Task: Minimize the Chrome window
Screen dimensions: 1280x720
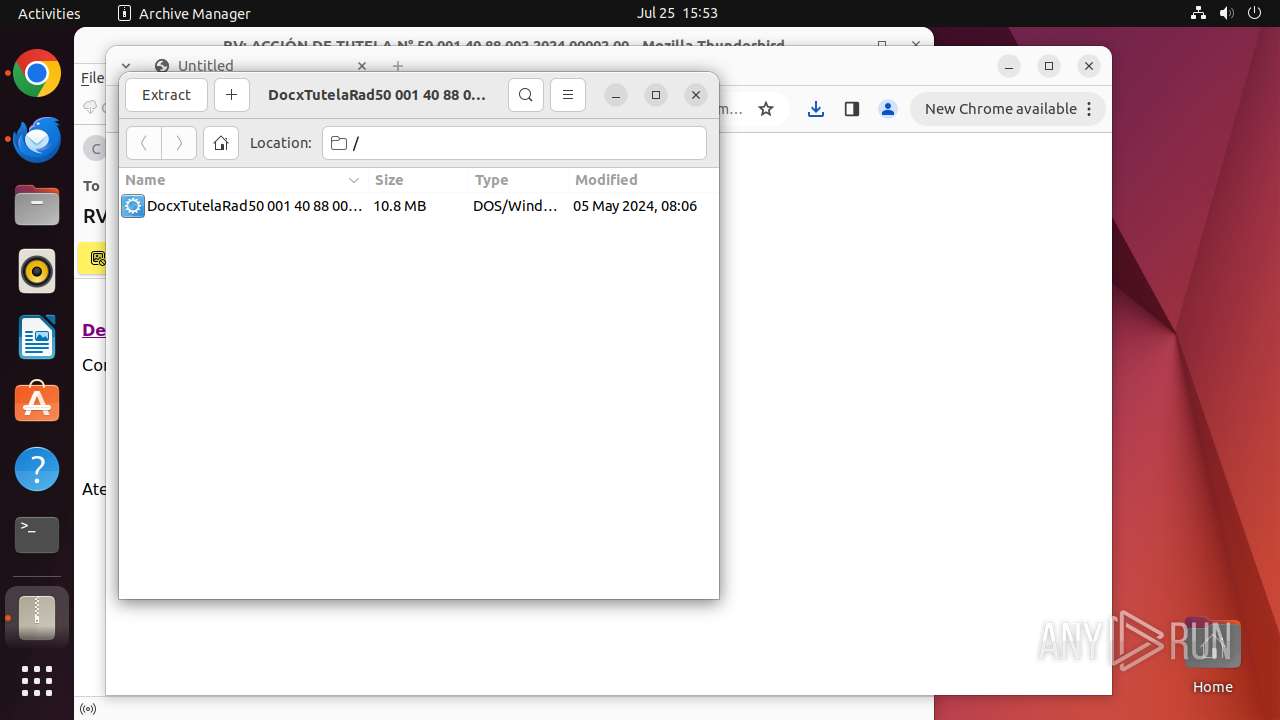Action: point(1009,66)
